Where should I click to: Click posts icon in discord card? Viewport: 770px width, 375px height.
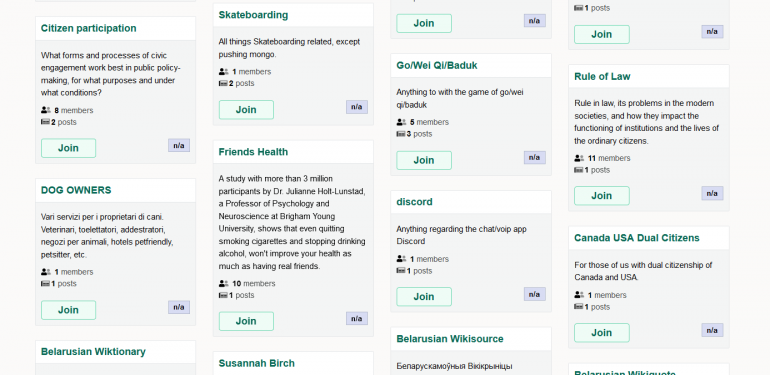[401, 271]
